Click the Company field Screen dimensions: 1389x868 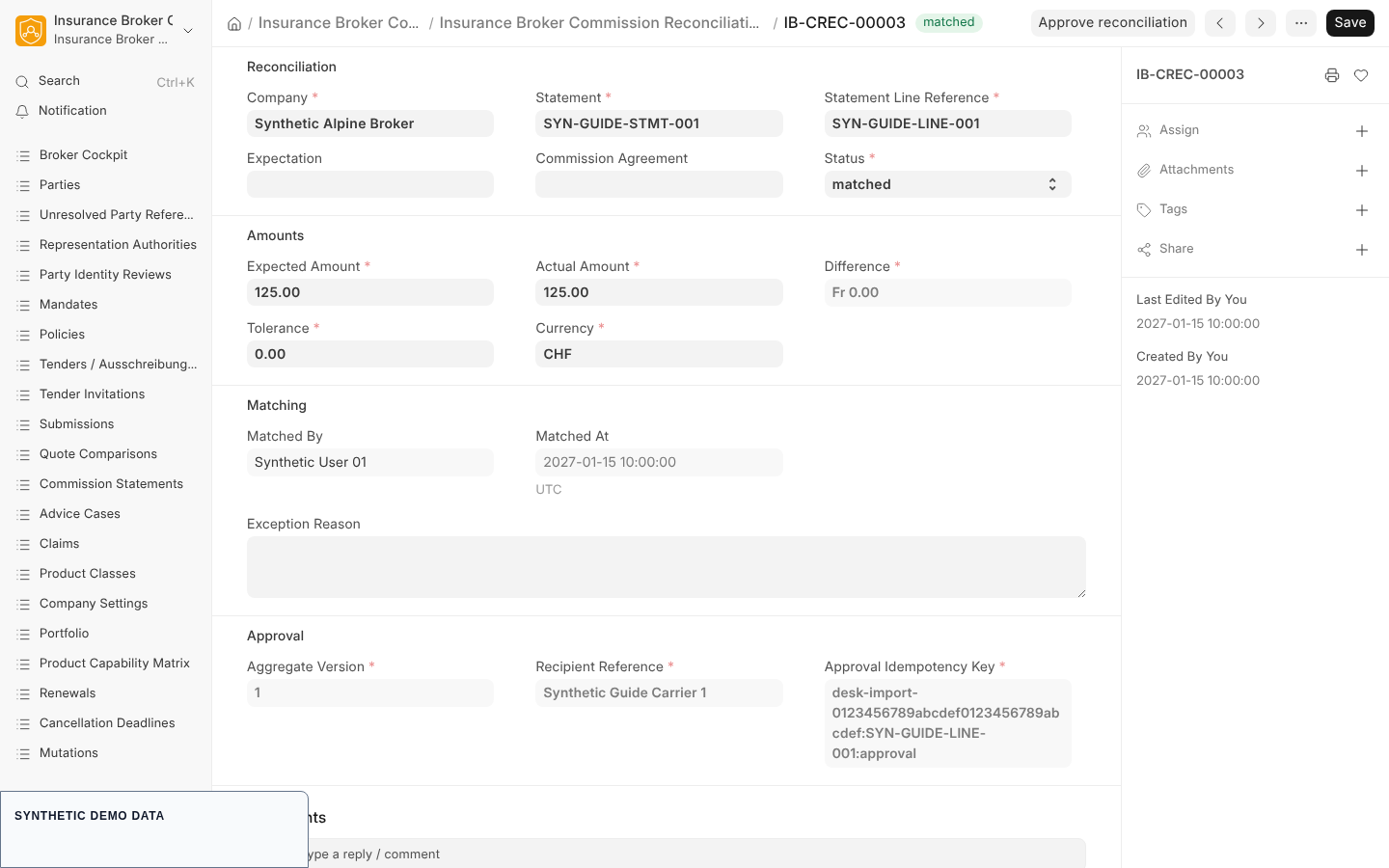(x=370, y=123)
